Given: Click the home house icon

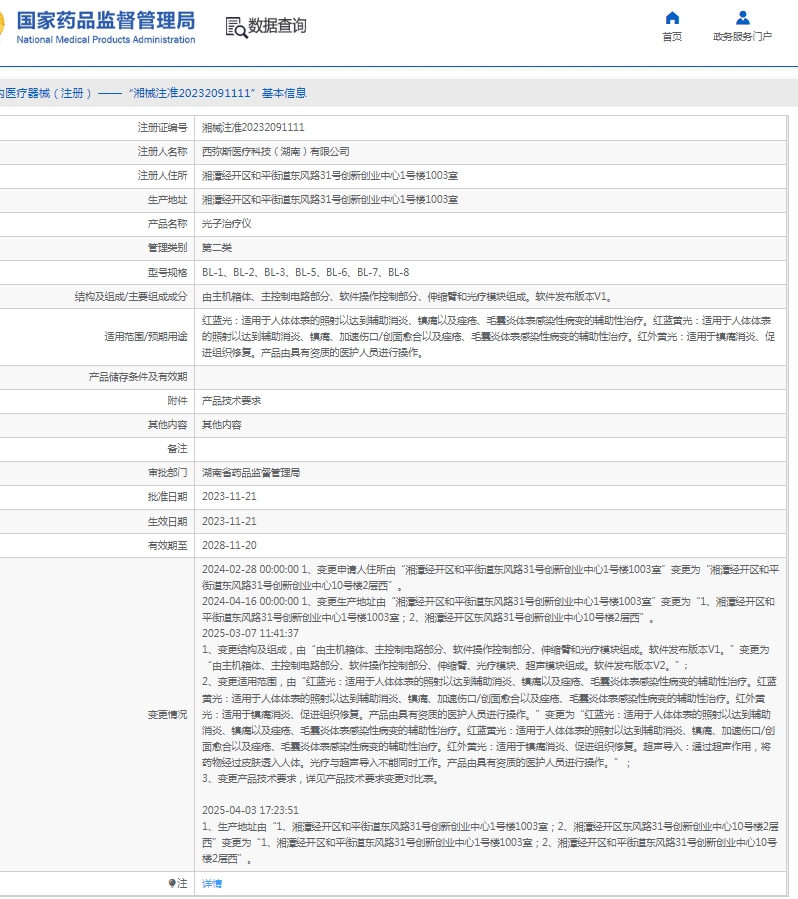Looking at the screenshot, I should click(x=672, y=18).
